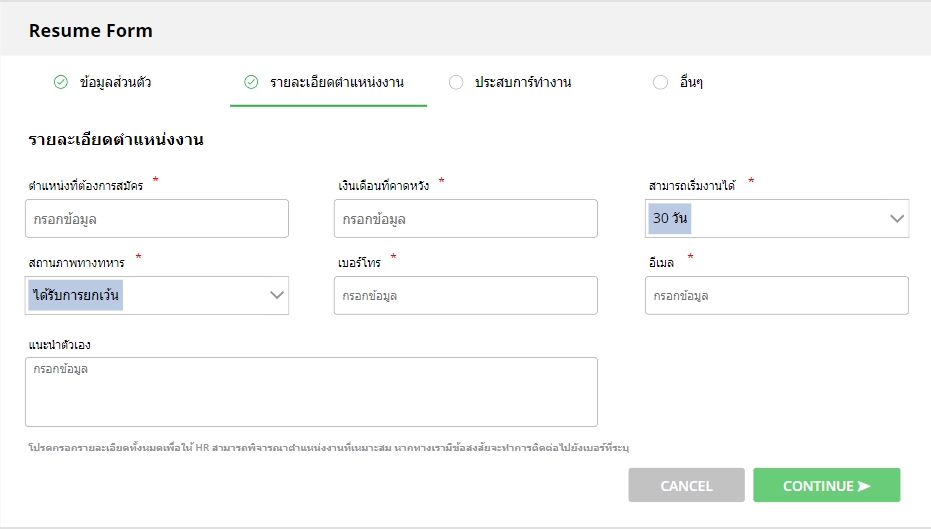Select the empty circle beside ประสบการ์ทำงาน
Viewport: 931px width, 529px height.
(x=456, y=82)
